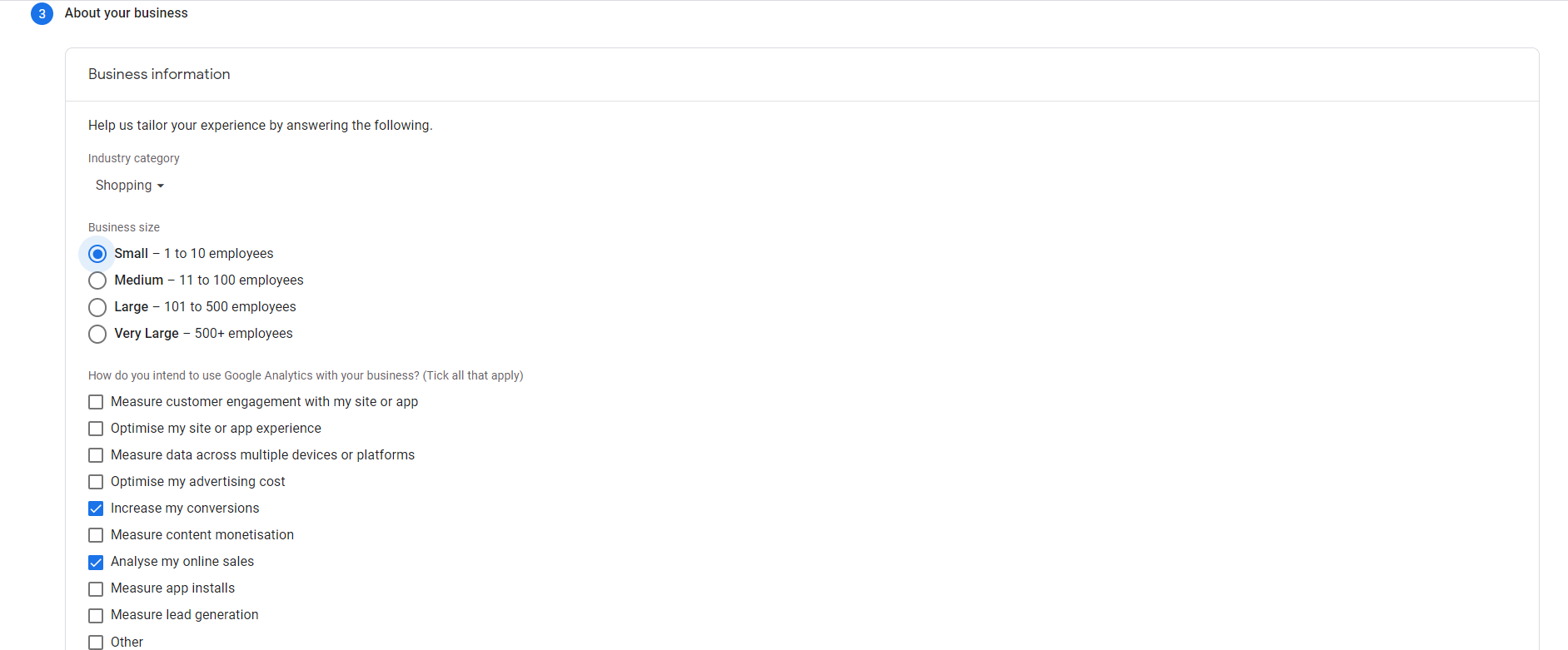Tick Measure app installs

(x=96, y=588)
